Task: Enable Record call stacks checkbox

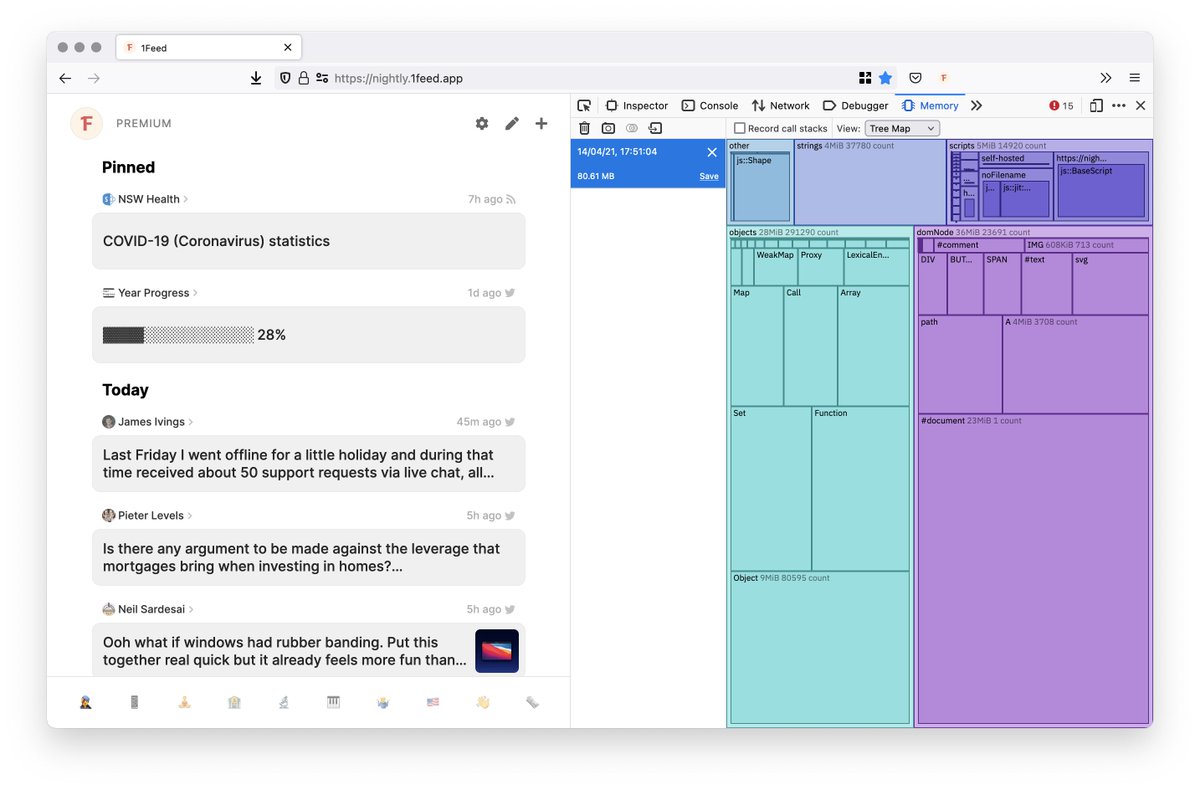Action: point(740,129)
